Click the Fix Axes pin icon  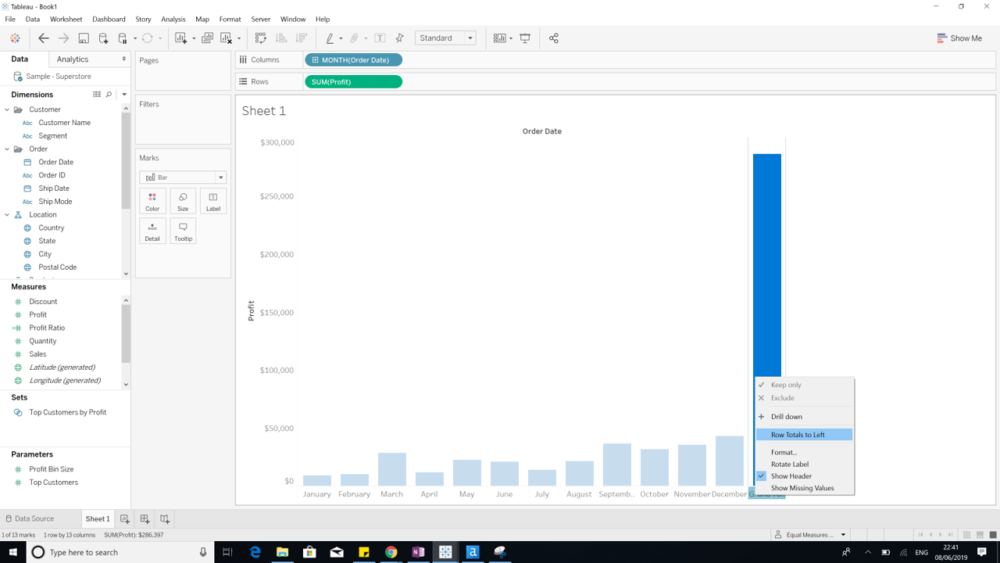click(400, 38)
